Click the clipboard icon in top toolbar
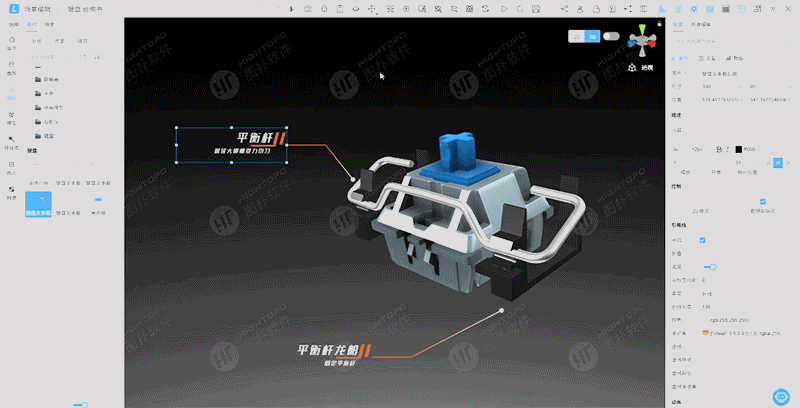This screenshot has width=800, height=408. (340, 9)
